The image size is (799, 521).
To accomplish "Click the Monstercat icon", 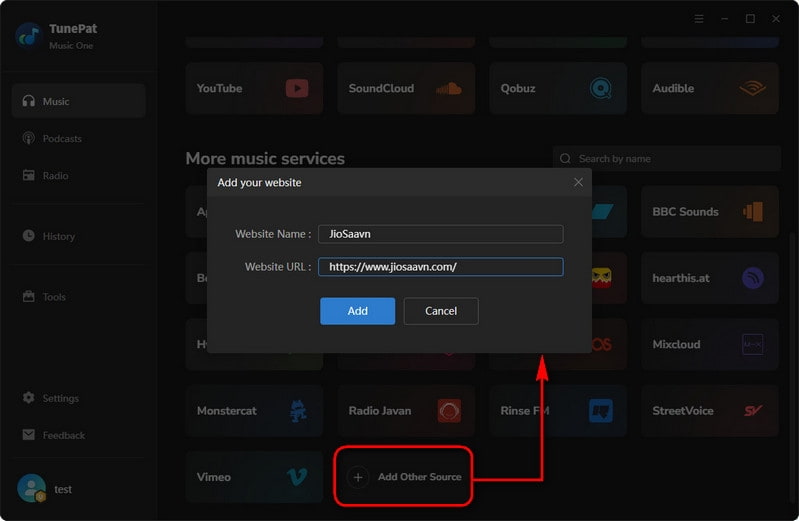I will tap(298, 411).
